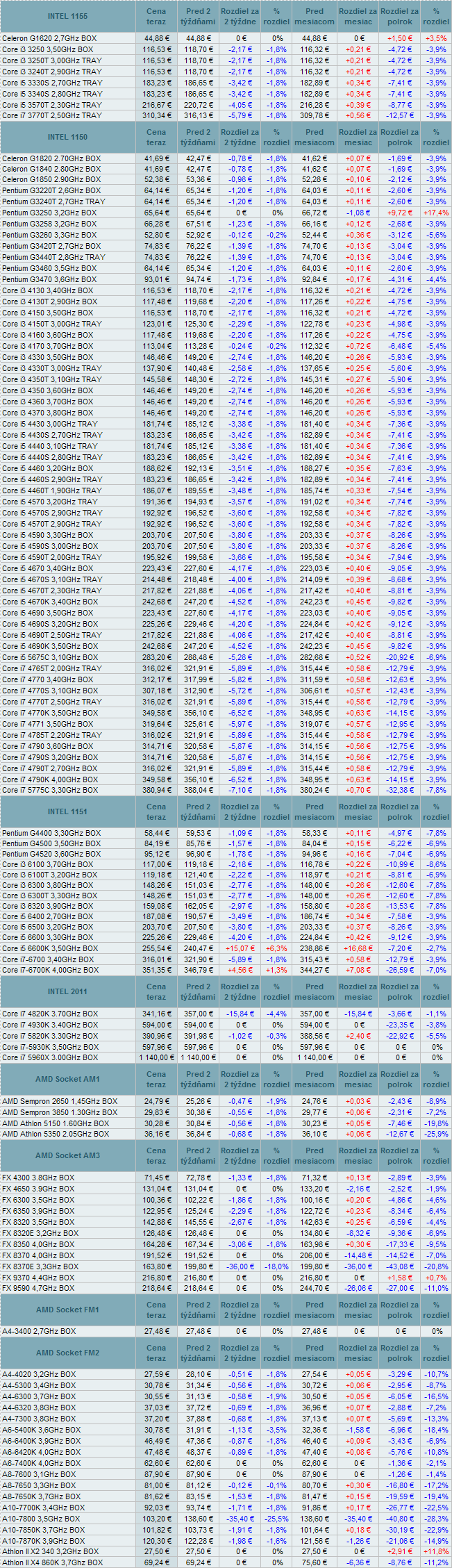Select row A4-3400 2,7GHz BOX
The height and width of the screenshot is (1568, 452).
(226, 1332)
